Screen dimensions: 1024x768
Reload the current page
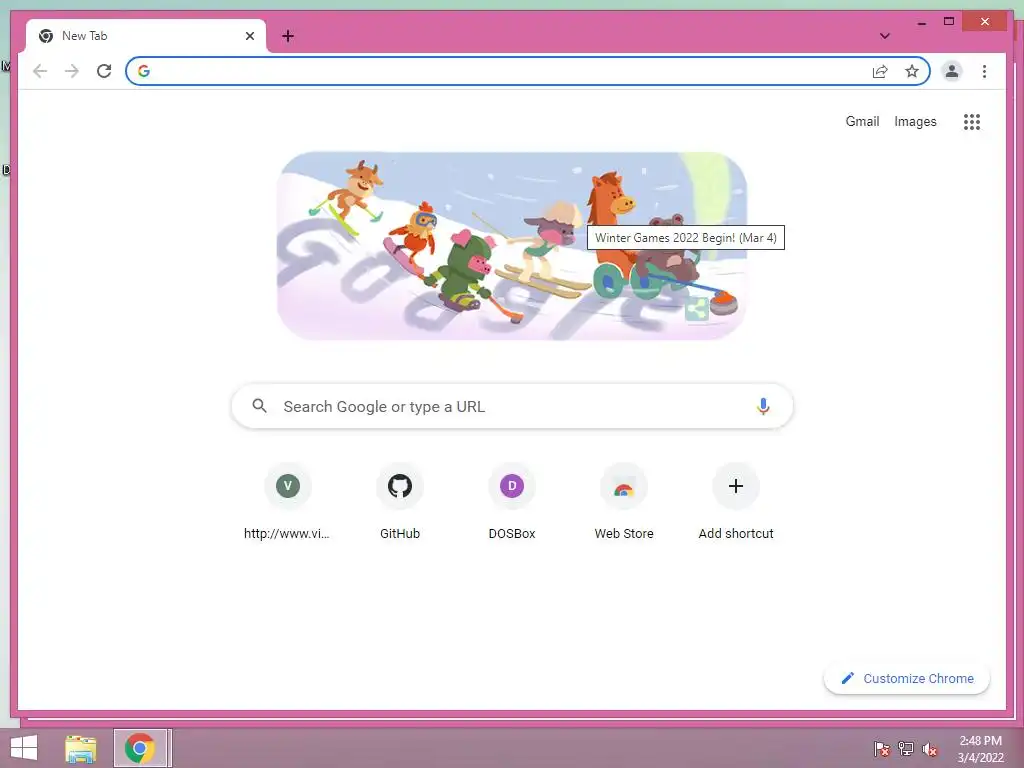(104, 71)
